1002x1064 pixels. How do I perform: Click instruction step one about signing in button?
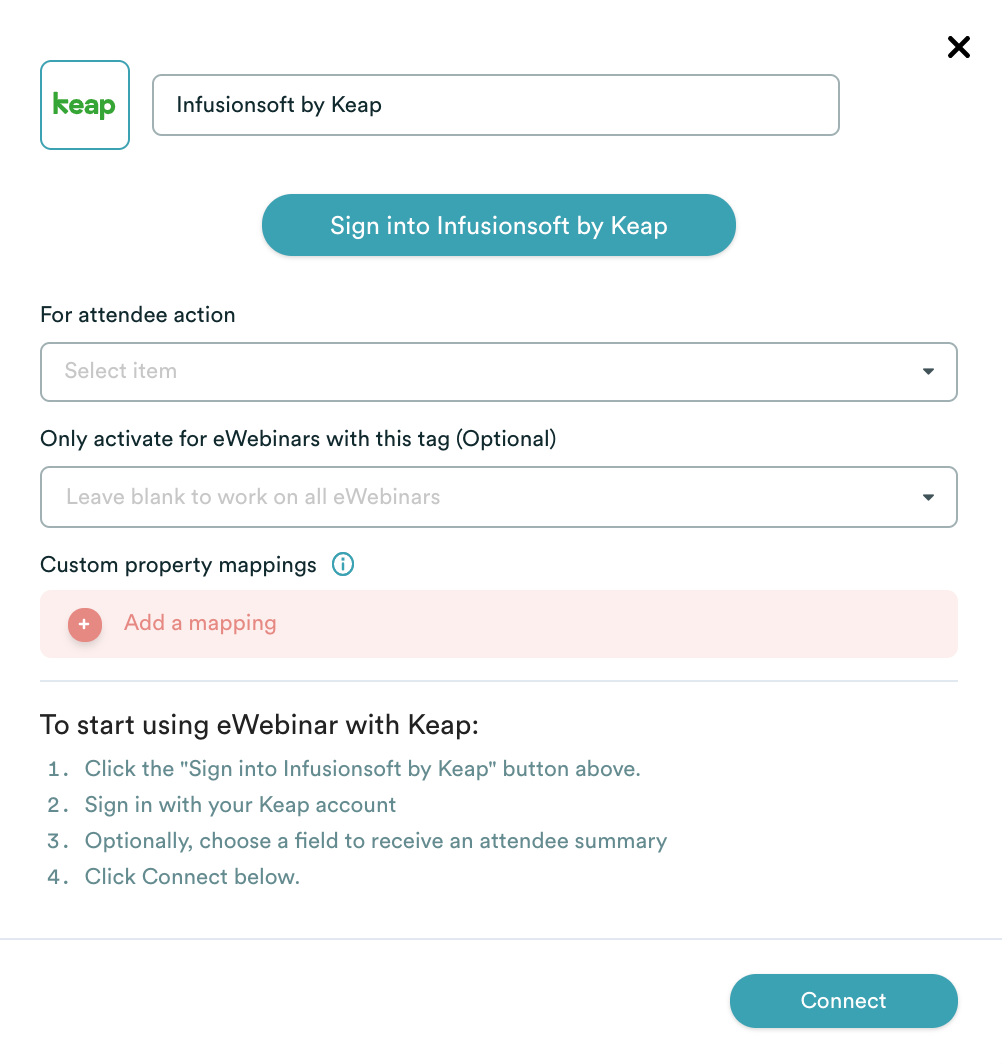362,769
